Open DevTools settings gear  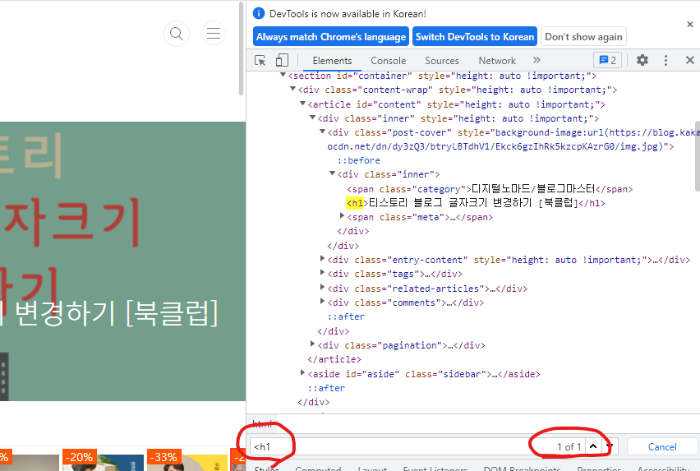click(642, 61)
